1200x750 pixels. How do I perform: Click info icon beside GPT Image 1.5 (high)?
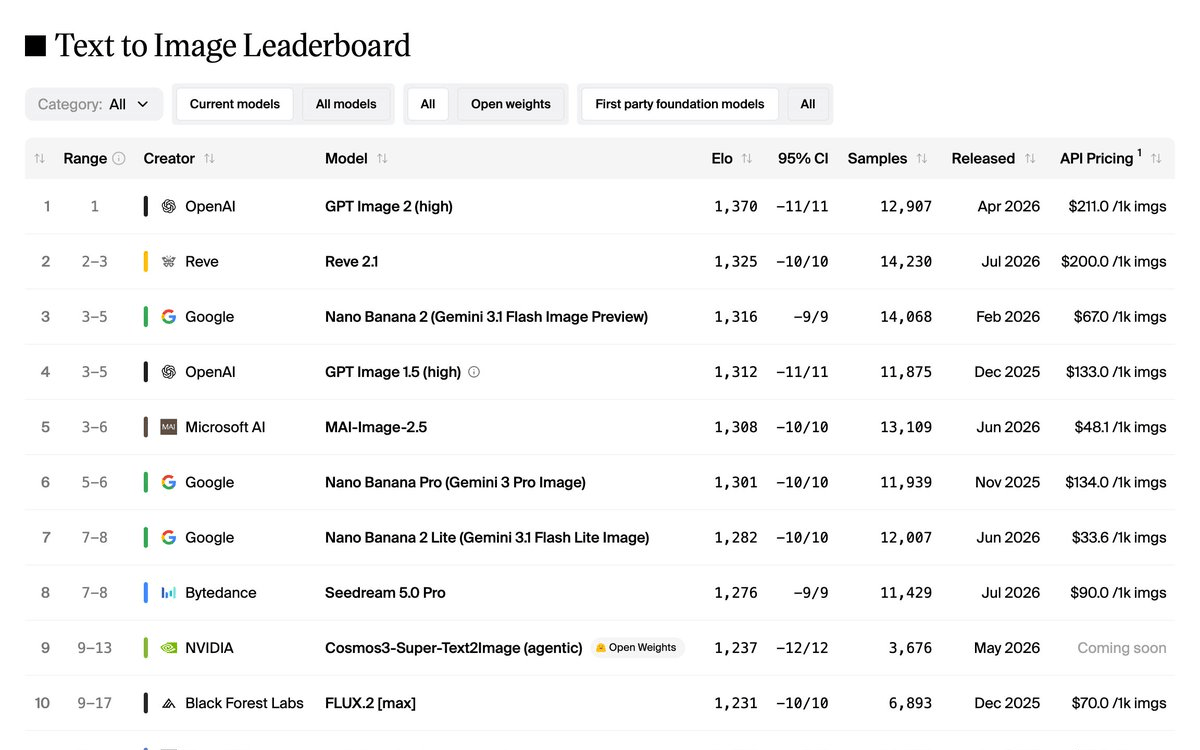(474, 372)
